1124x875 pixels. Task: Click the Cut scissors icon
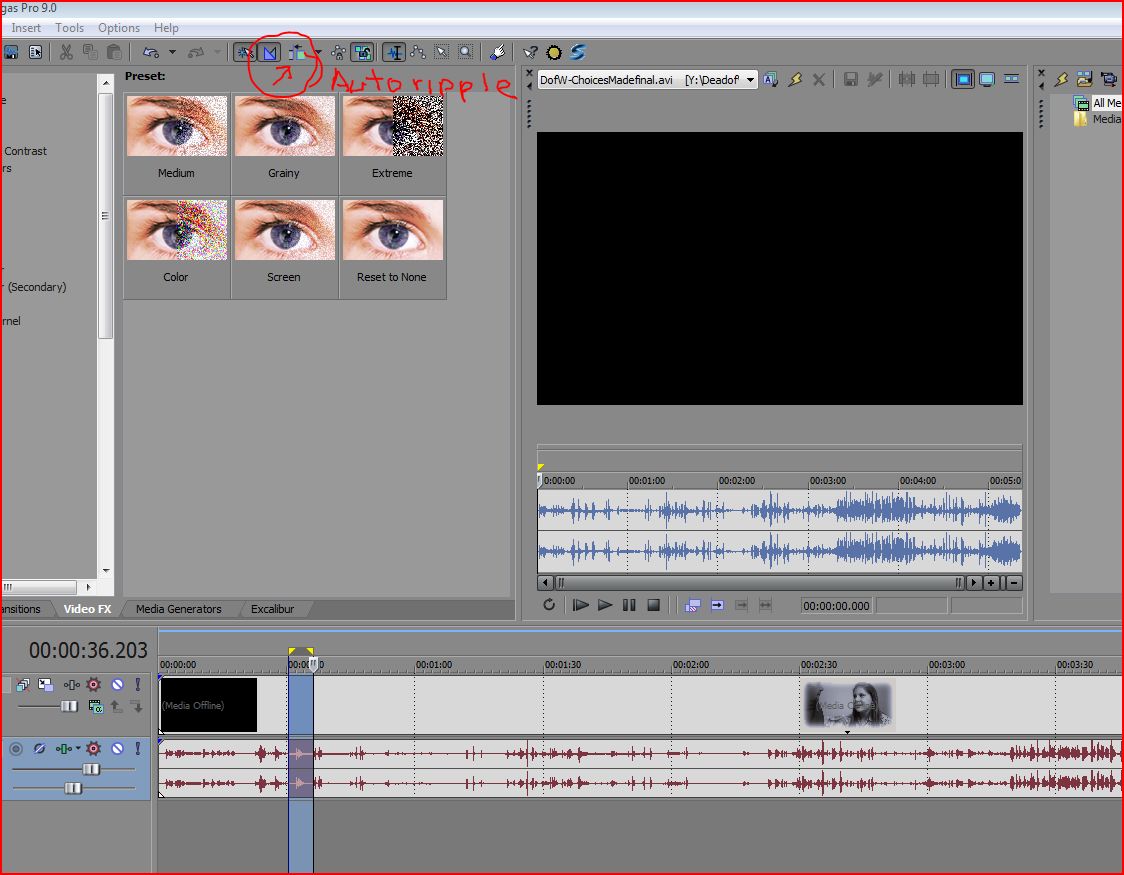66,52
